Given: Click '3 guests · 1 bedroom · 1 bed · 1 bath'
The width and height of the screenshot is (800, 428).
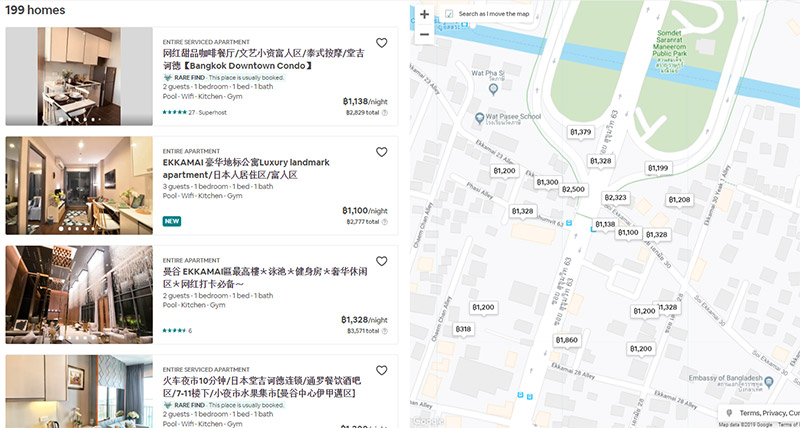Looking at the screenshot, I should coord(218,186).
